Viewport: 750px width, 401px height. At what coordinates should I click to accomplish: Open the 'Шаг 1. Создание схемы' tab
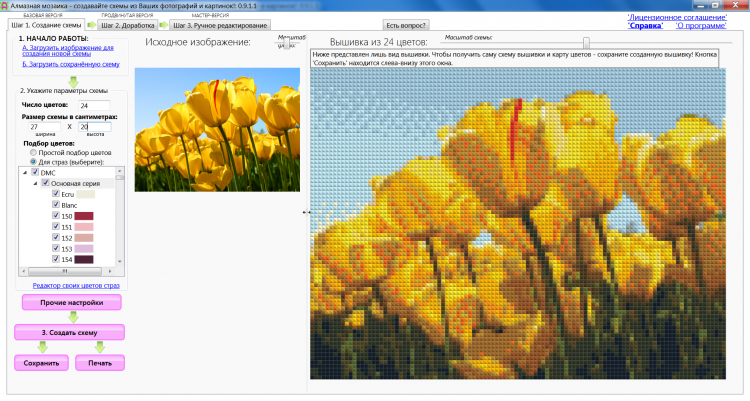pyautogui.click(x=46, y=25)
